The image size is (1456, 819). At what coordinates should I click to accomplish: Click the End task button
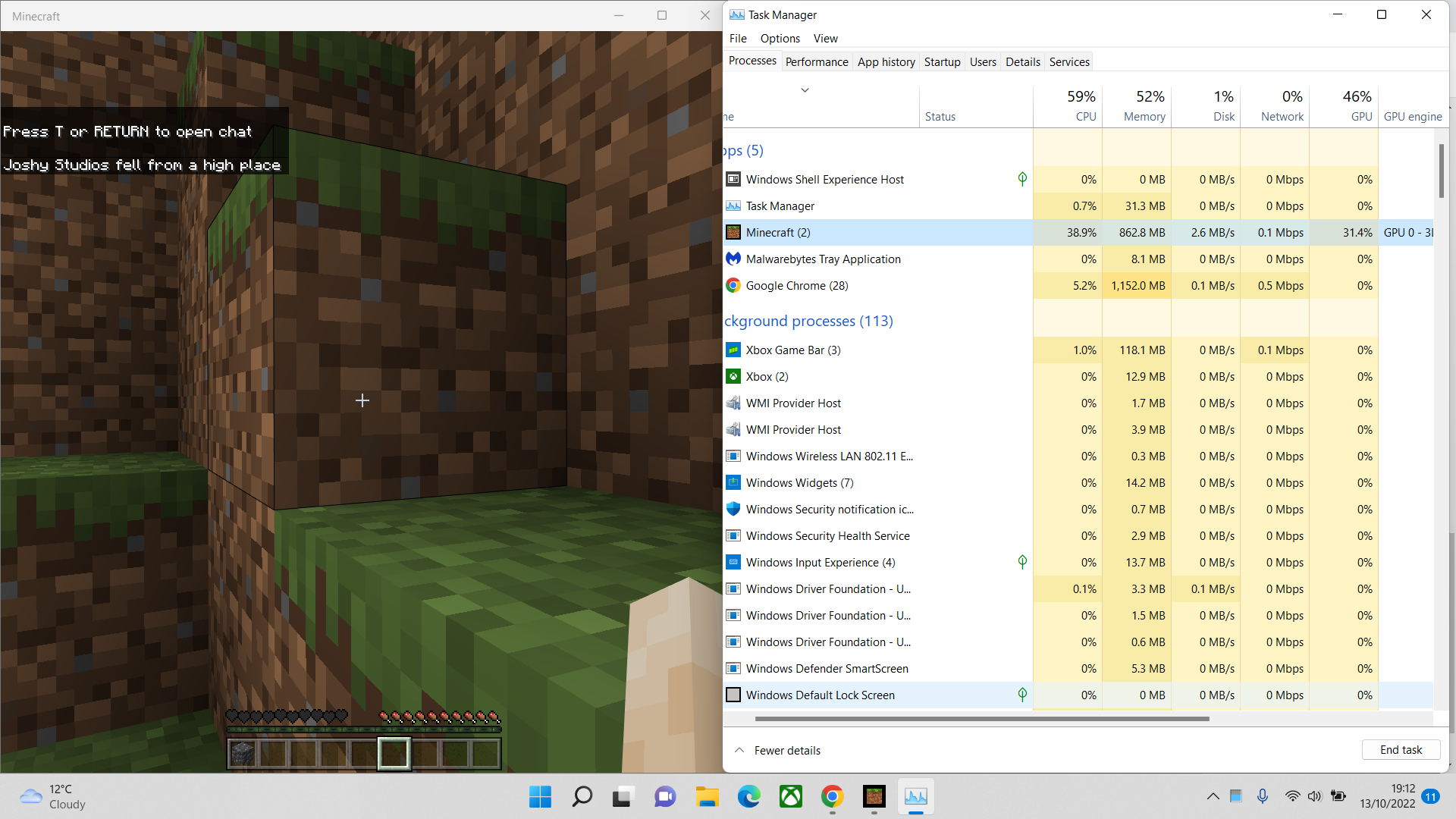(1400, 750)
